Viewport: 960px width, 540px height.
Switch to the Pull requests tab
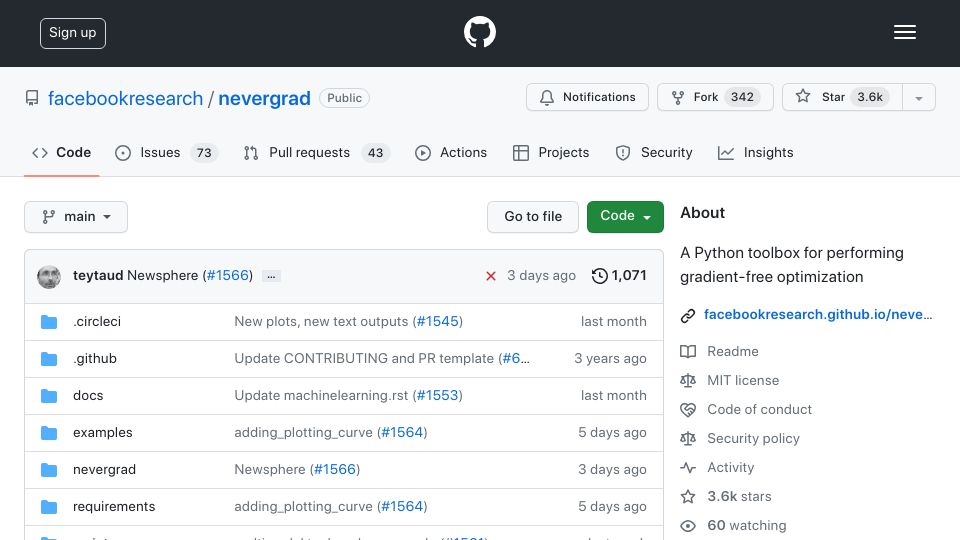point(316,153)
